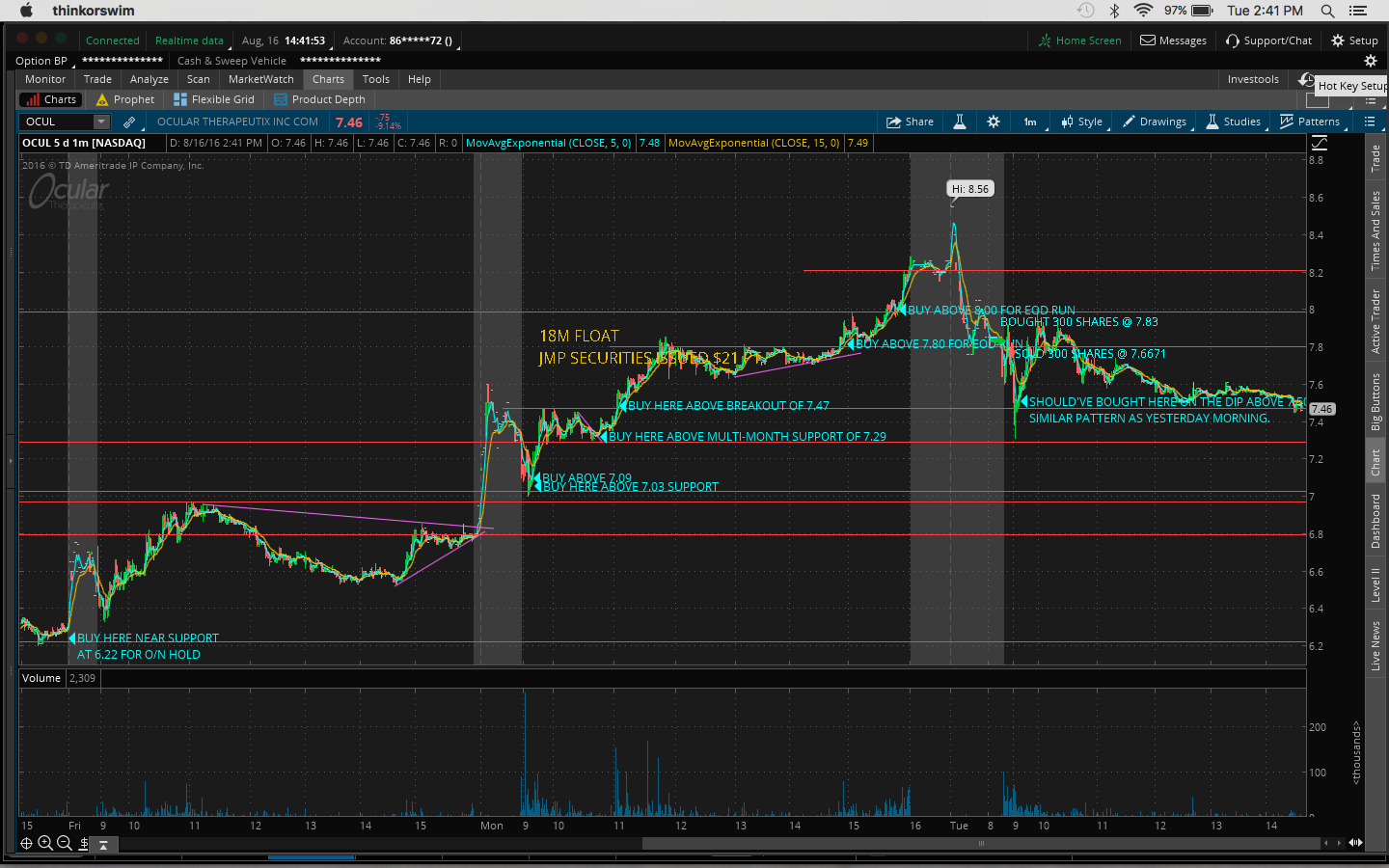Click the chart horizontal scrollbar thumb
Viewport: 1389px width, 868px height.
point(981,843)
